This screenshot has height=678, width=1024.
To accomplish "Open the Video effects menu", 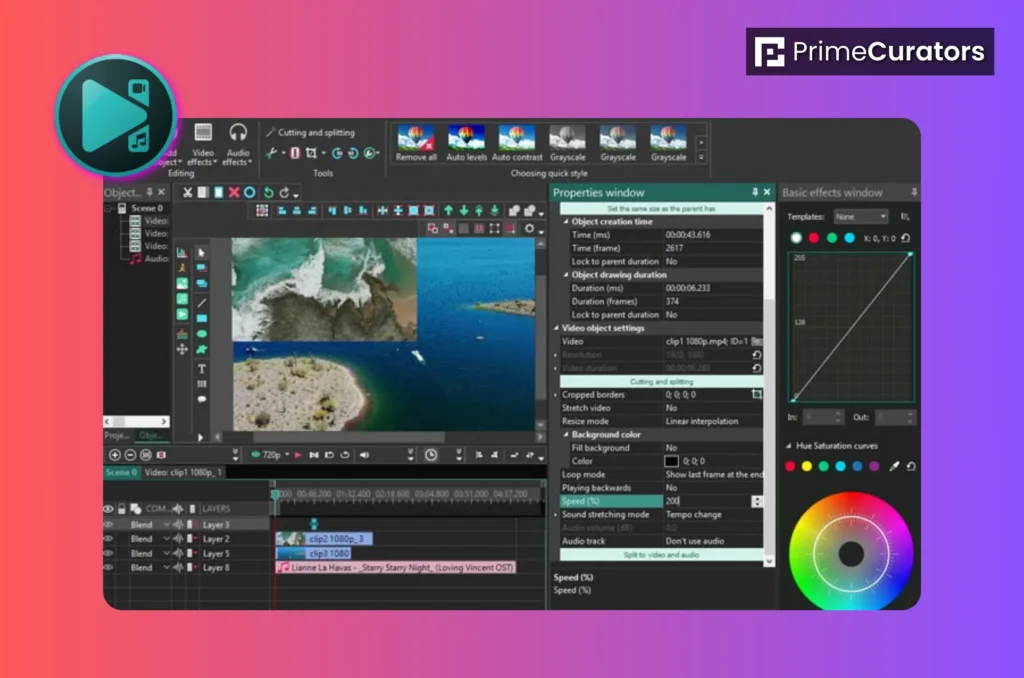I will click(203, 146).
